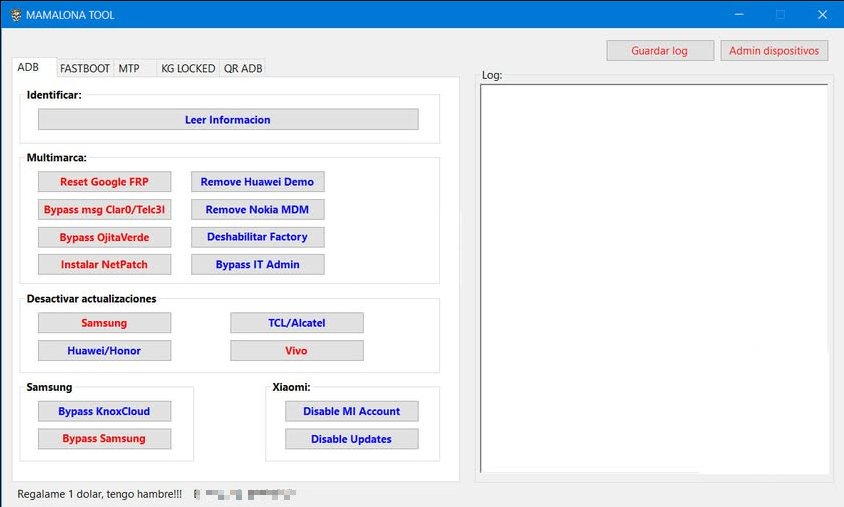Click Remove Huawei Demo
This screenshot has height=507, width=844.
click(258, 182)
